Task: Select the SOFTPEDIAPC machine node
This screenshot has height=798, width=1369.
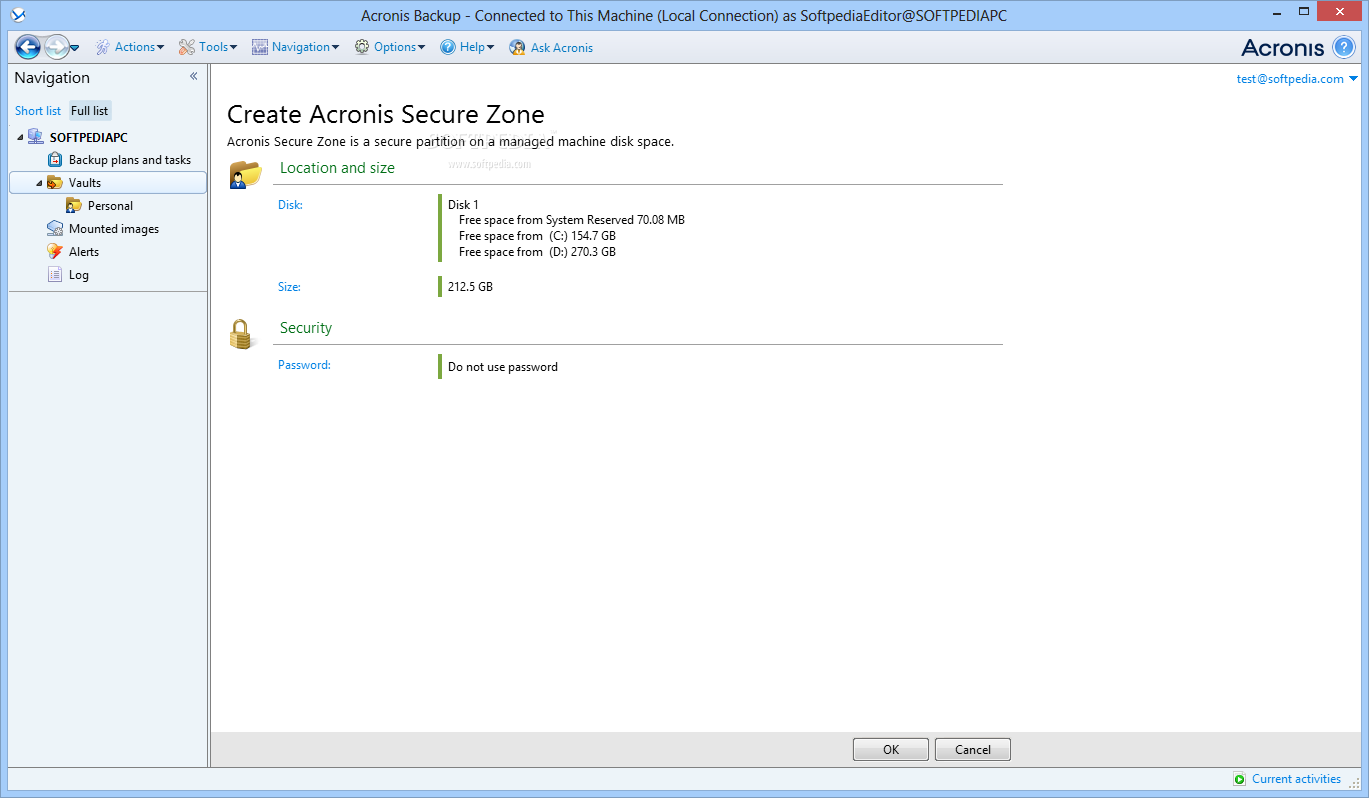Action: [x=89, y=137]
